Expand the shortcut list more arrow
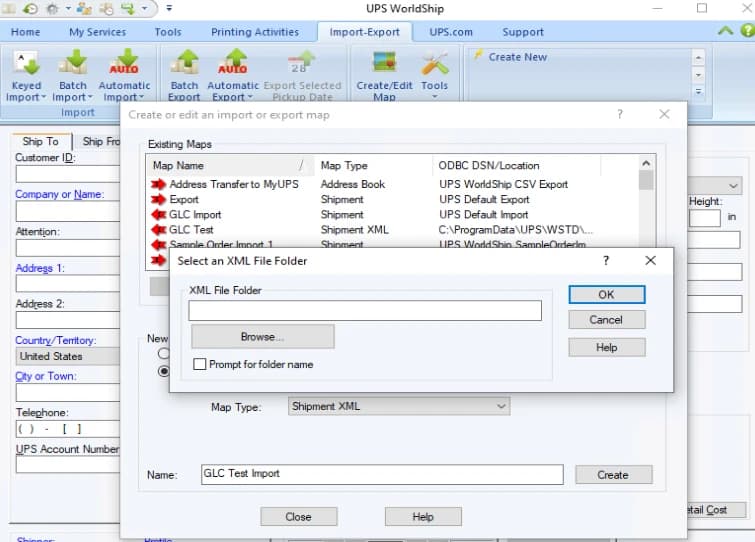The image size is (755, 542). [699, 91]
